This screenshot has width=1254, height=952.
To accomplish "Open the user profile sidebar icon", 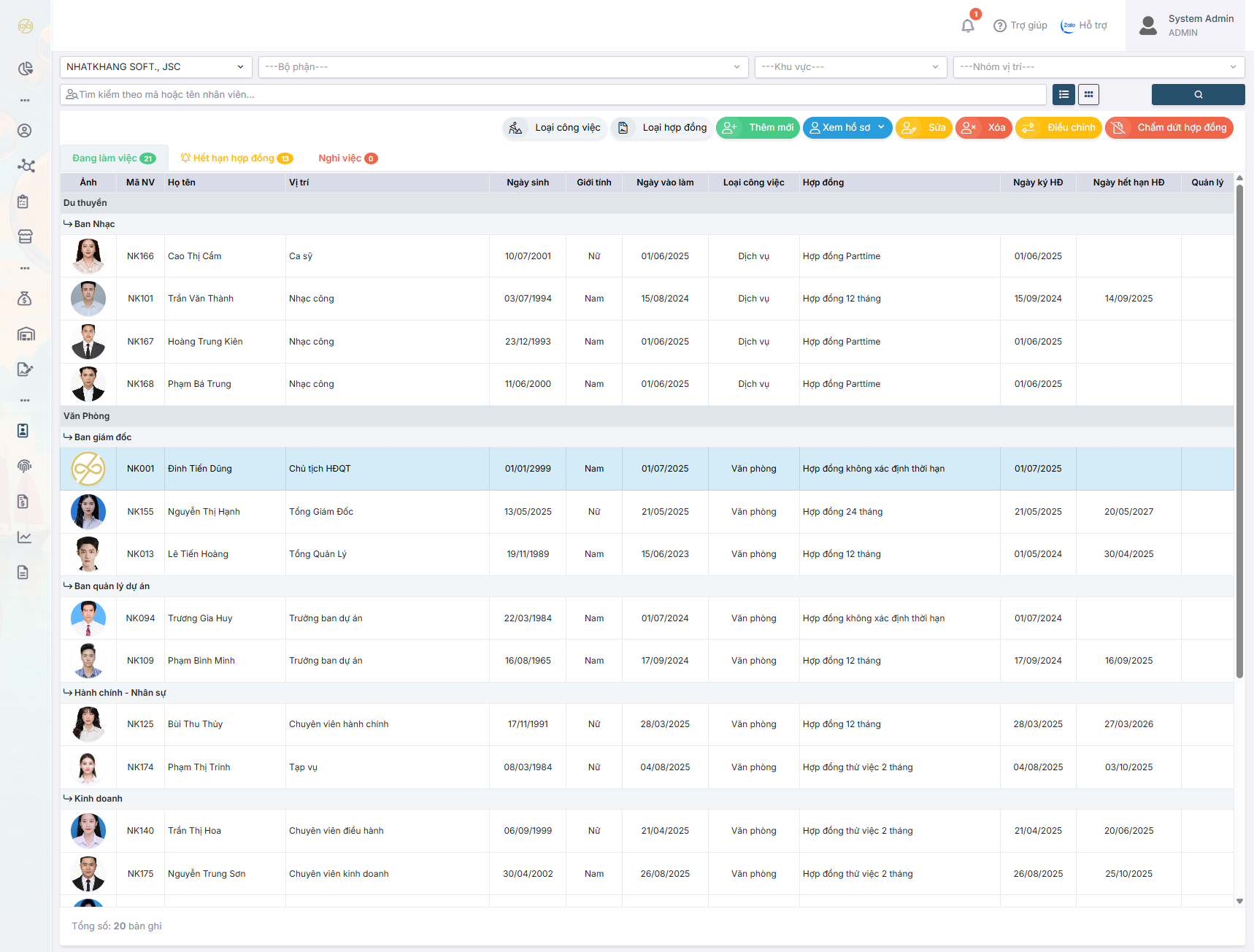I will pyautogui.click(x=25, y=131).
